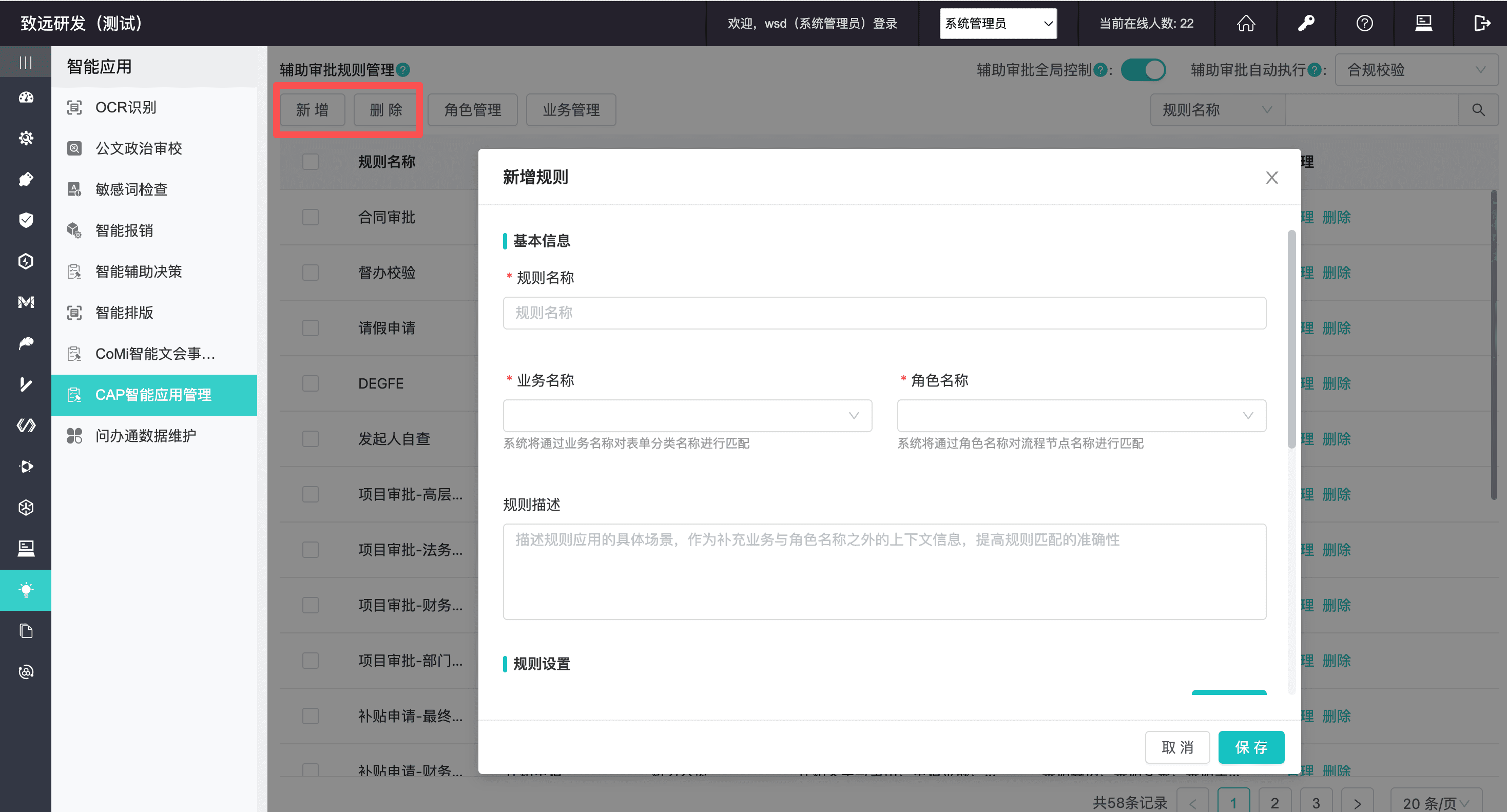Screen dimensions: 1507x812
Task: Open the 系统管理员 role dropdown
Action: pos(998,24)
